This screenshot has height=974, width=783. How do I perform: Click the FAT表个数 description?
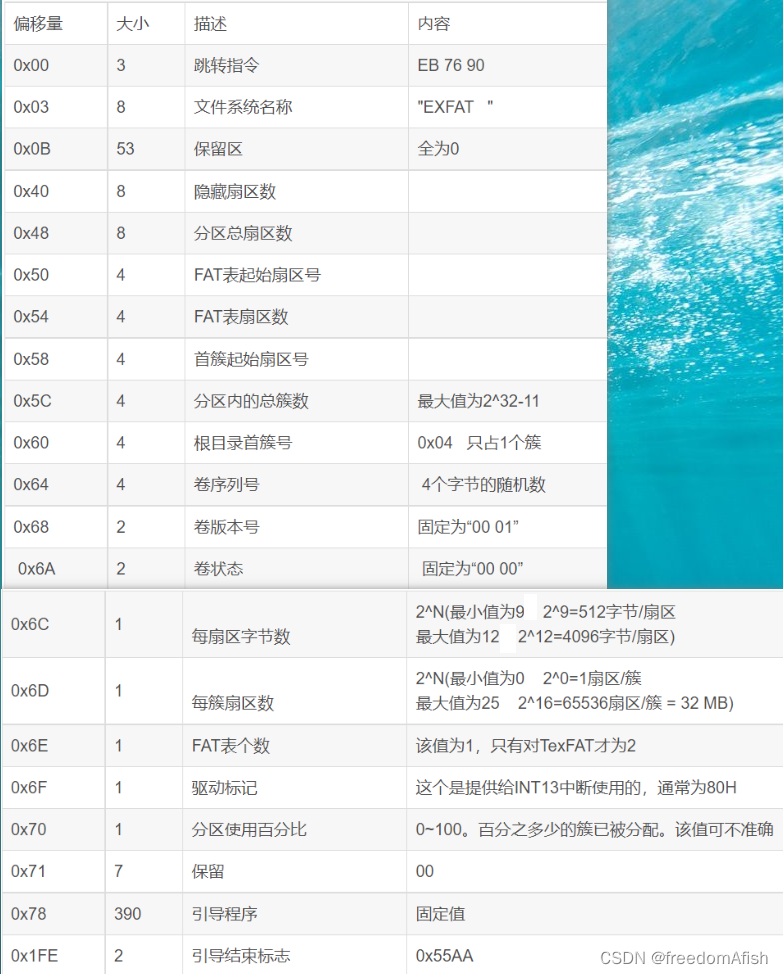tap(230, 745)
